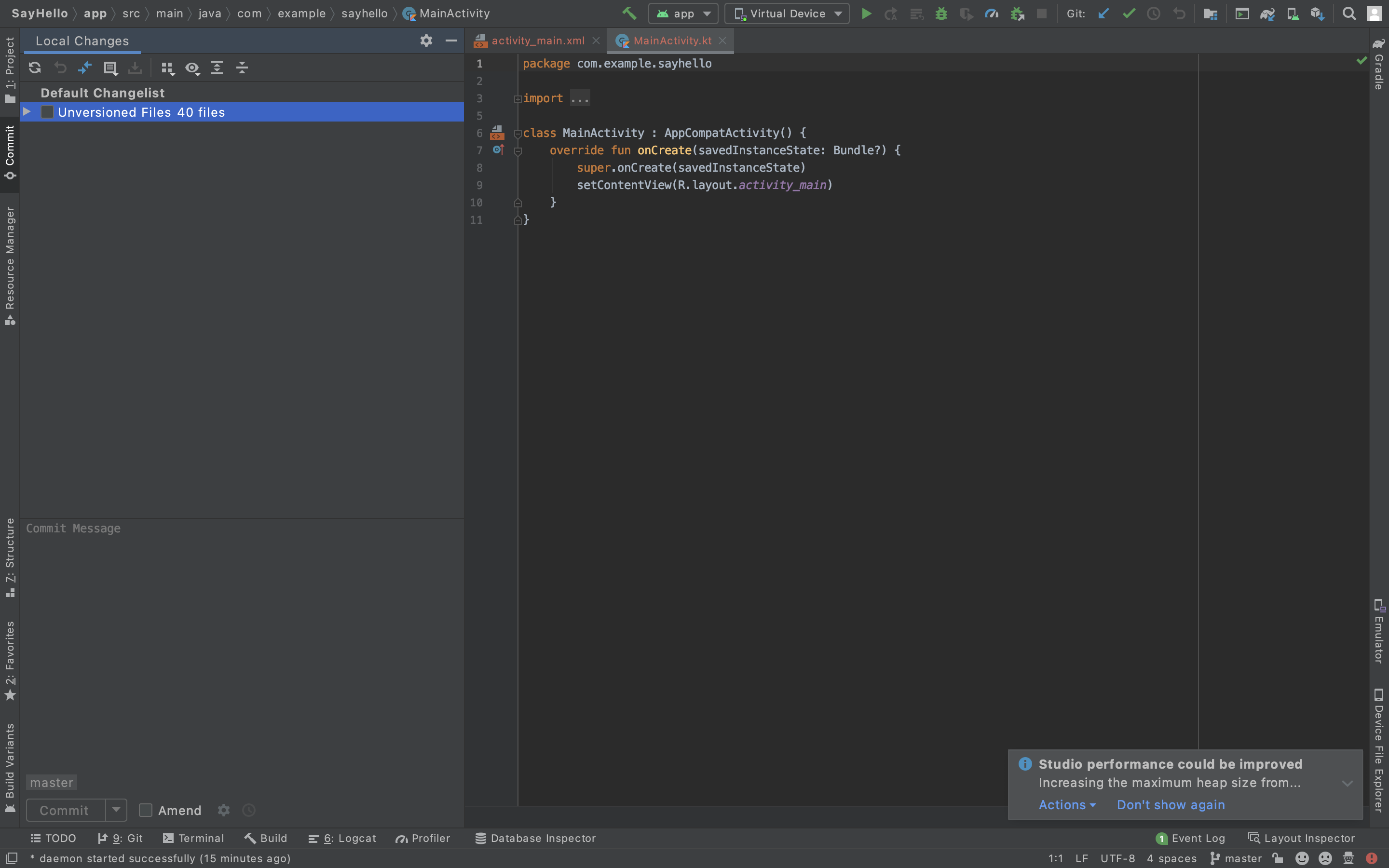Open the SDK Manager cube icon
This screenshot has width=1389, height=868.
[x=1317, y=14]
